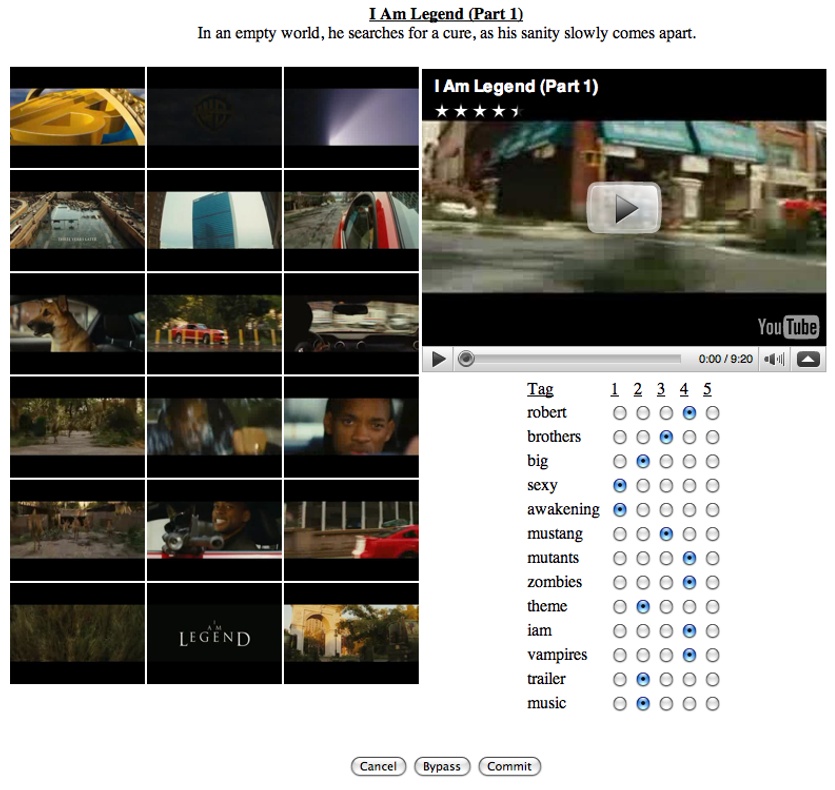
Task: Open the YouTube logo link in the player
Action: (787, 326)
